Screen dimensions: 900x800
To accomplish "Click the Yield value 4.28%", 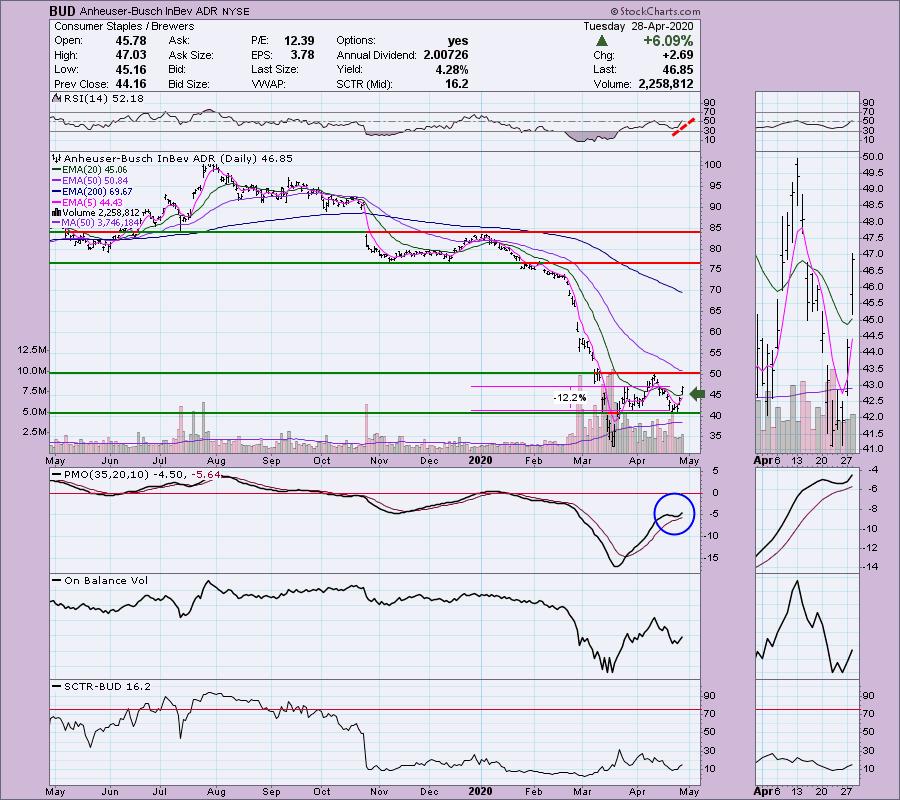I will pyautogui.click(x=451, y=69).
